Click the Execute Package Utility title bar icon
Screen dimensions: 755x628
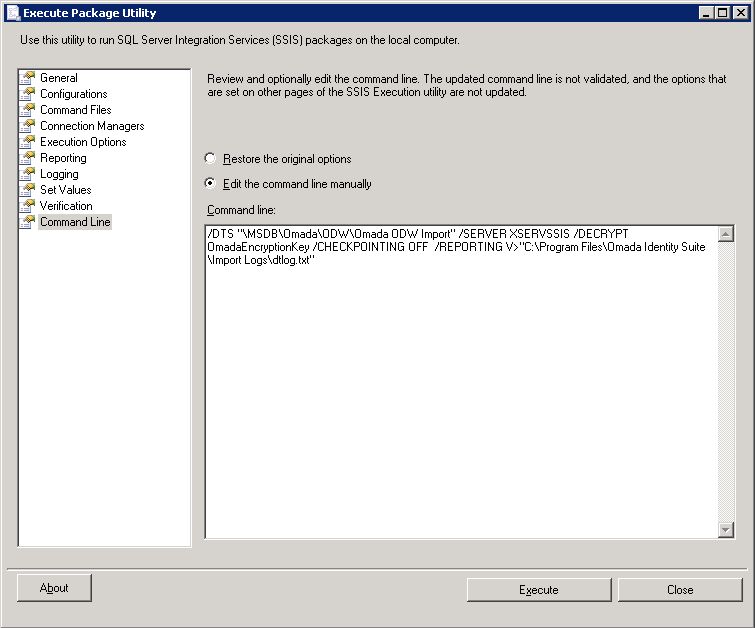13,13
